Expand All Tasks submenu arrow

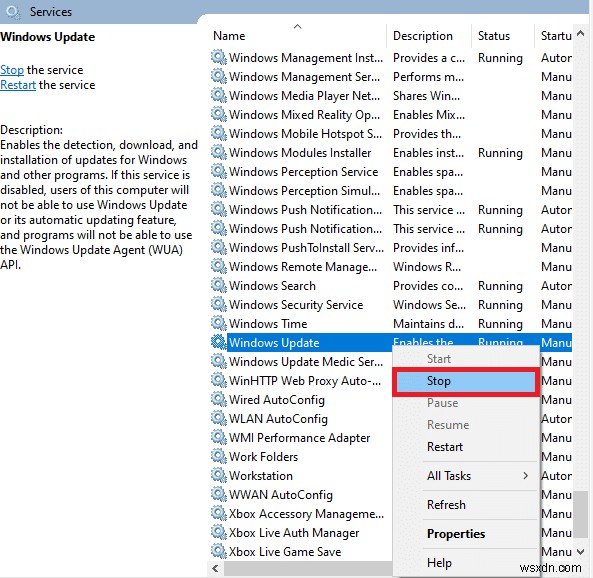pyautogui.click(x=525, y=476)
